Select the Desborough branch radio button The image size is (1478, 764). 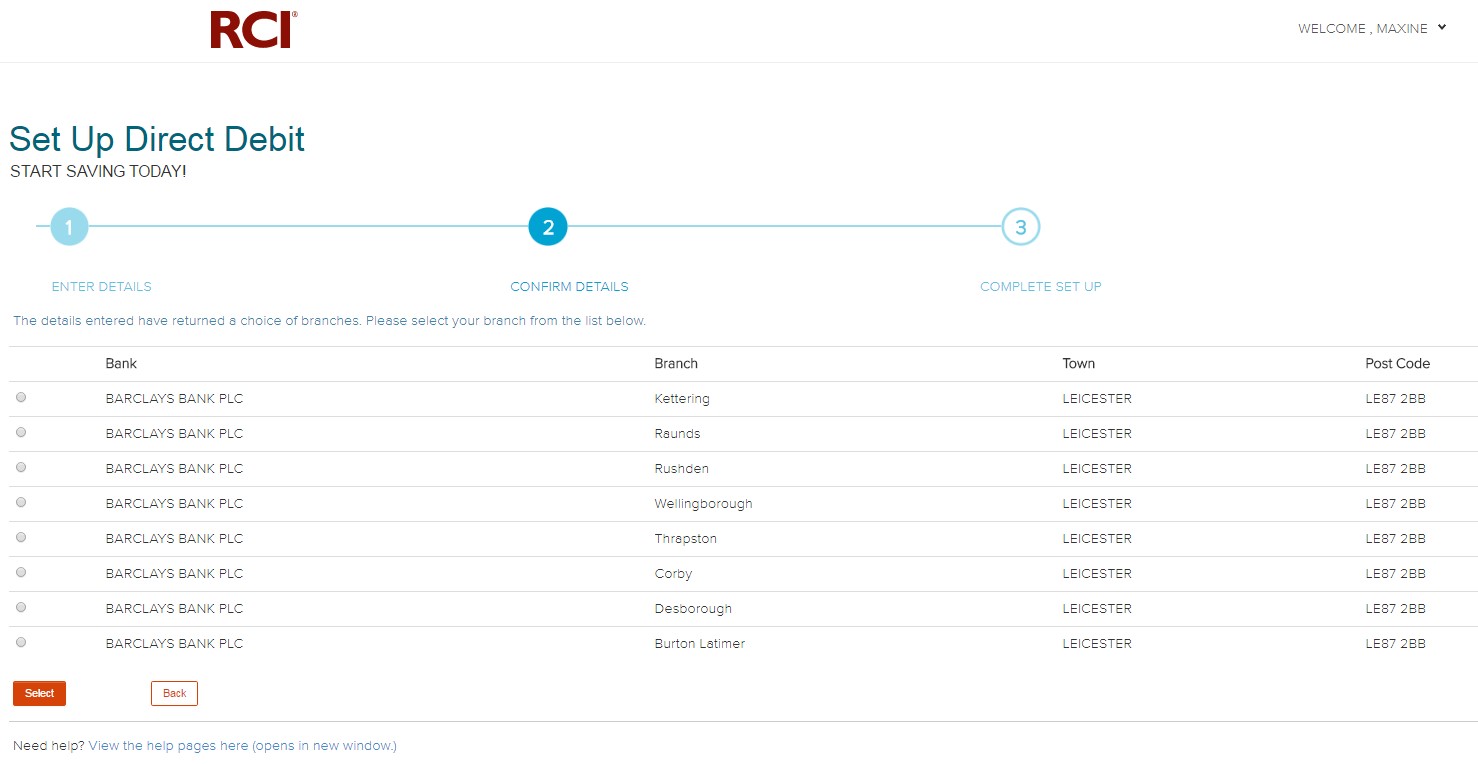coord(21,608)
